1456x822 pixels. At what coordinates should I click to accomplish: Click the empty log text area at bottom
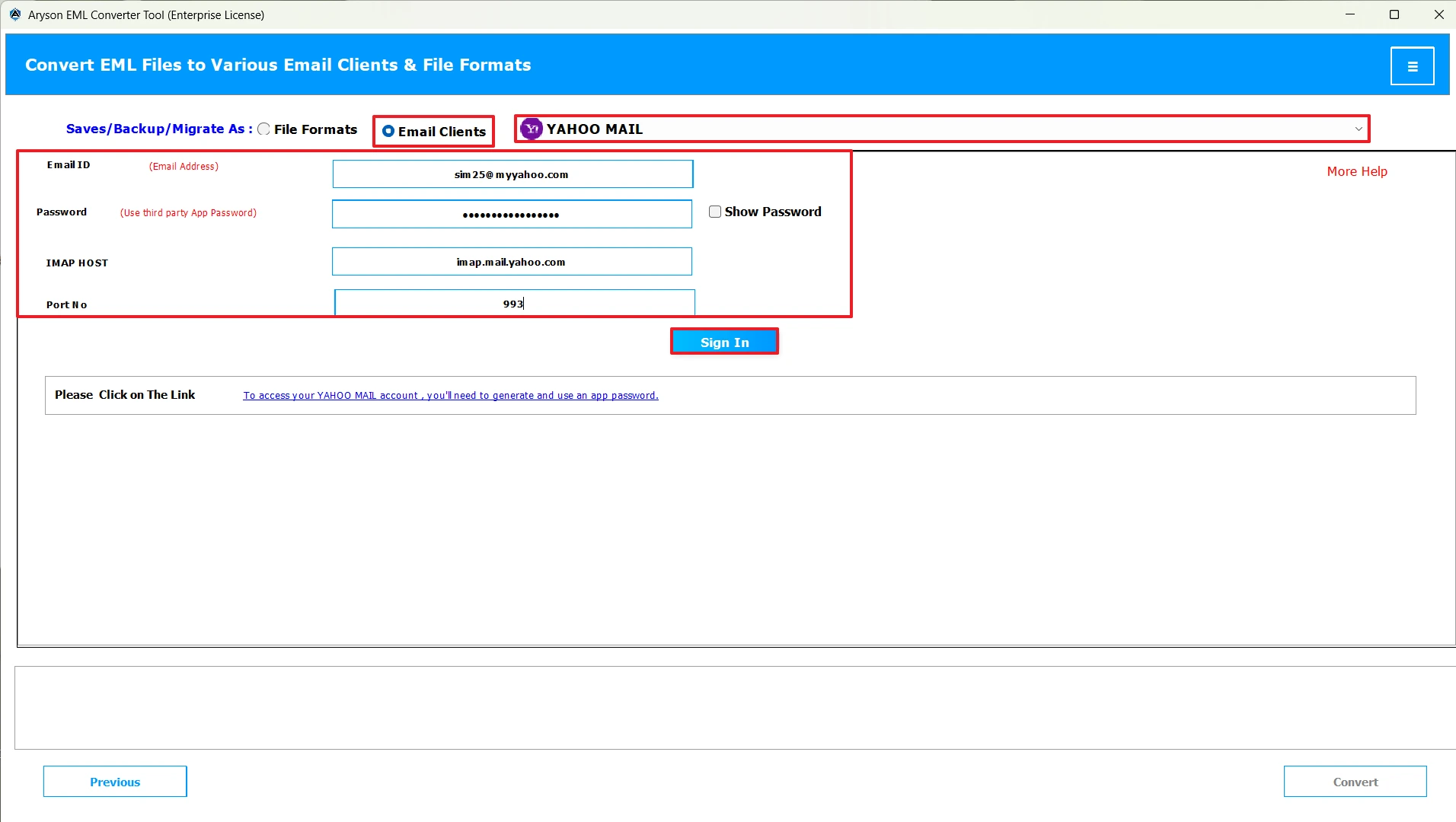[735, 708]
